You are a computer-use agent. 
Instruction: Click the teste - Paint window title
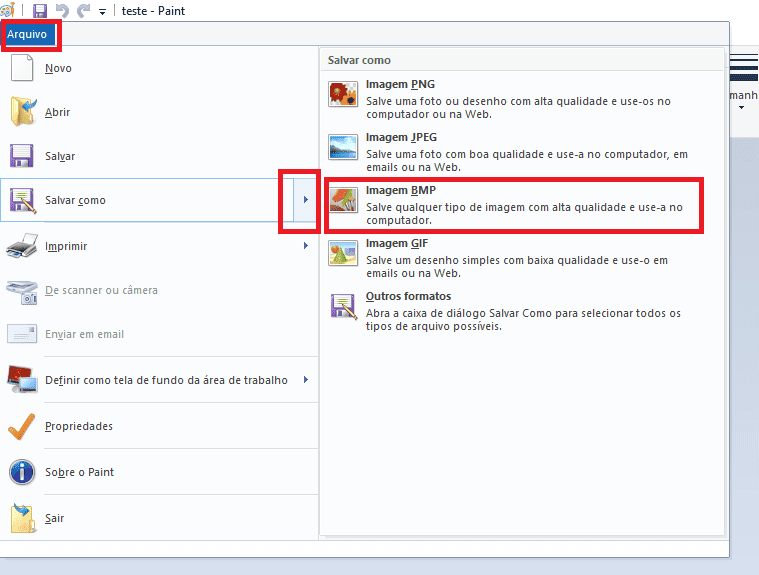[x=153, y=11]
